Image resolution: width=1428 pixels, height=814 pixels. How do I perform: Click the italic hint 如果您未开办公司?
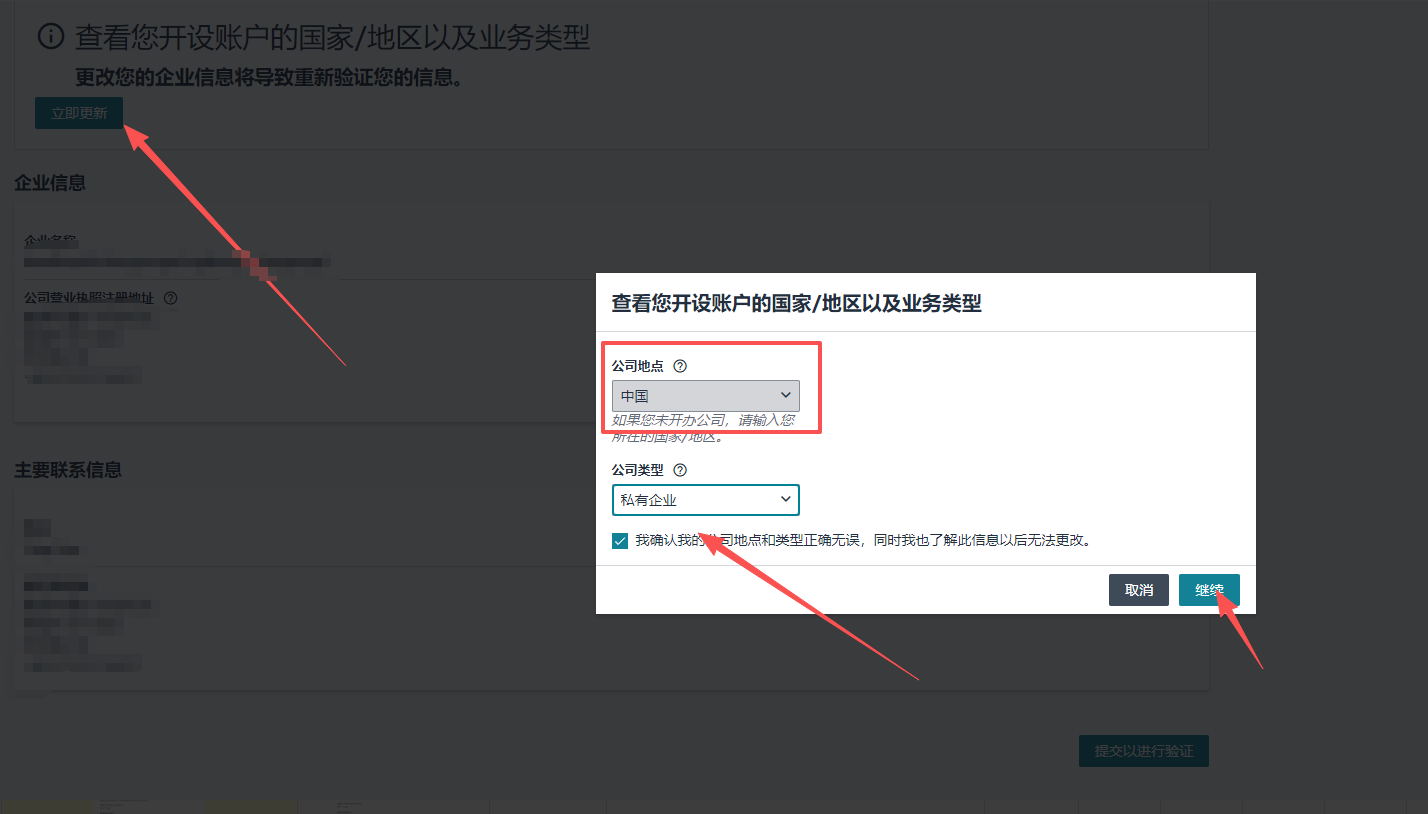pyautogui.click(x=703, y=421)
